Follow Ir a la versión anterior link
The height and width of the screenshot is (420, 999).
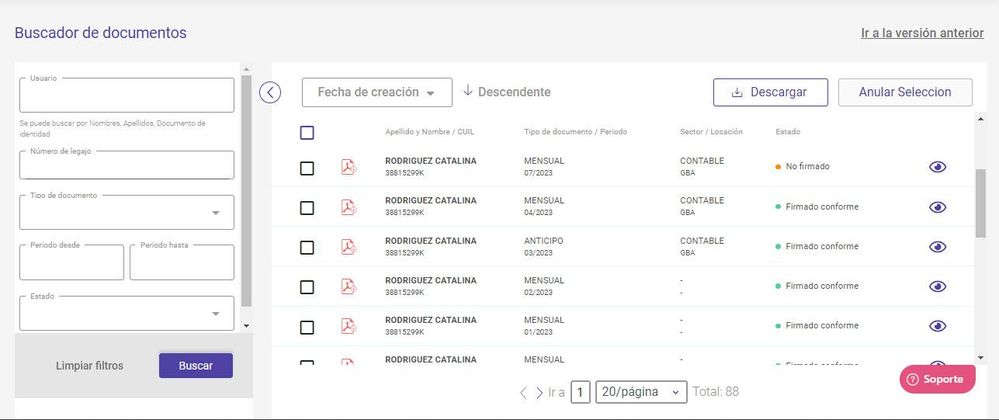(922, 33)
